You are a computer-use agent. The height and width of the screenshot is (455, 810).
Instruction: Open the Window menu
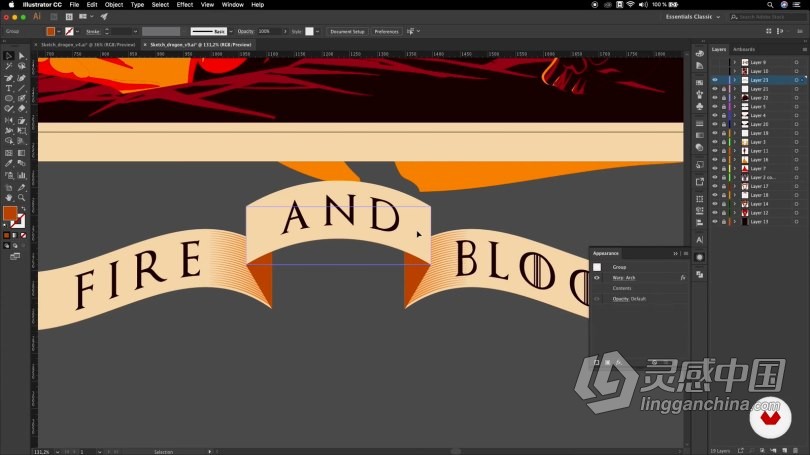click(x=232, y=5)
